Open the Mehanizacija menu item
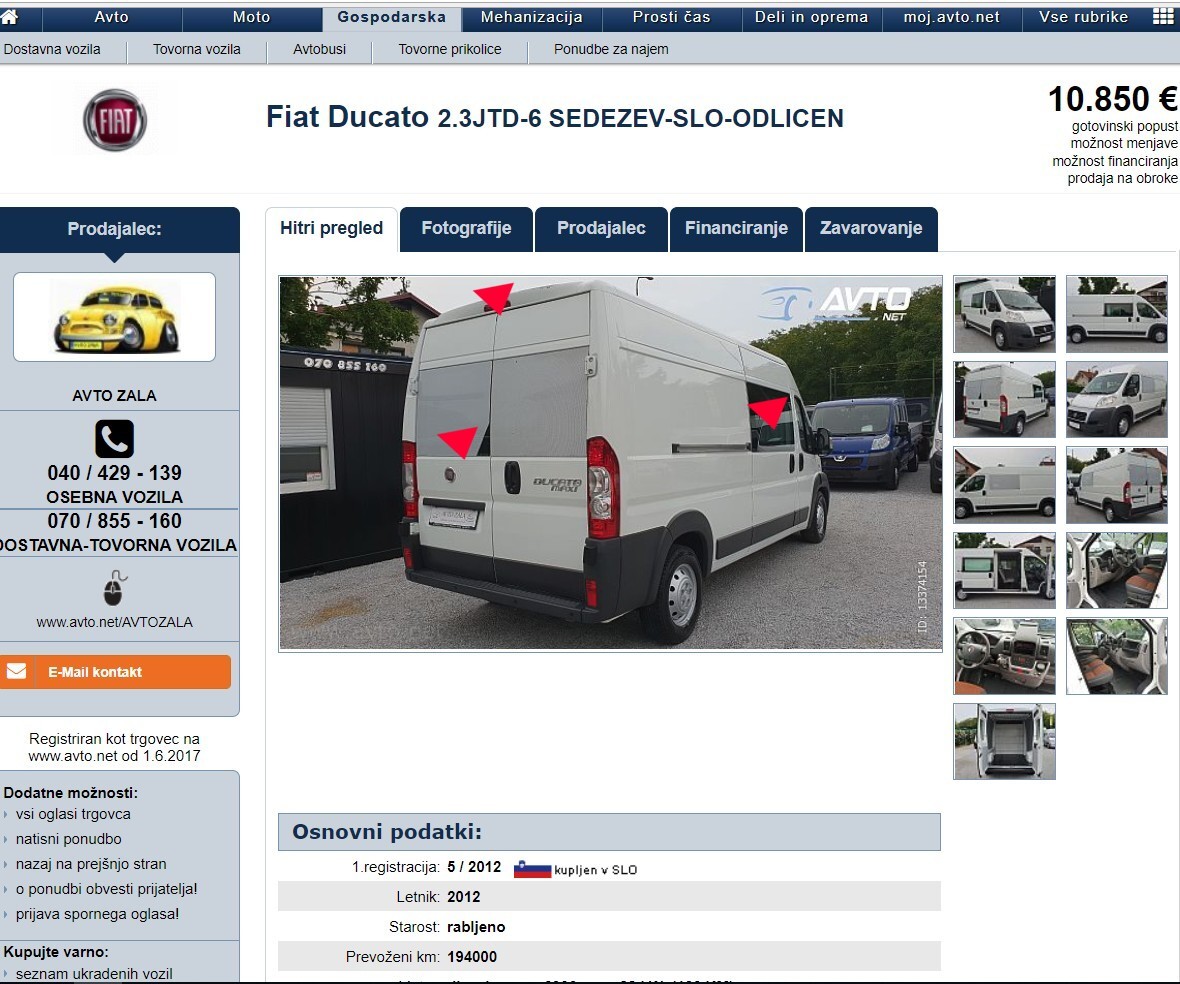1180x984 pixels. click(x=531, y=17)
